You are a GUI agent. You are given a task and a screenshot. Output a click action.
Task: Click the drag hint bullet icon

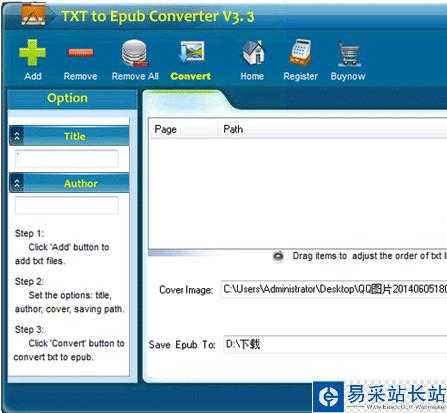278,256
